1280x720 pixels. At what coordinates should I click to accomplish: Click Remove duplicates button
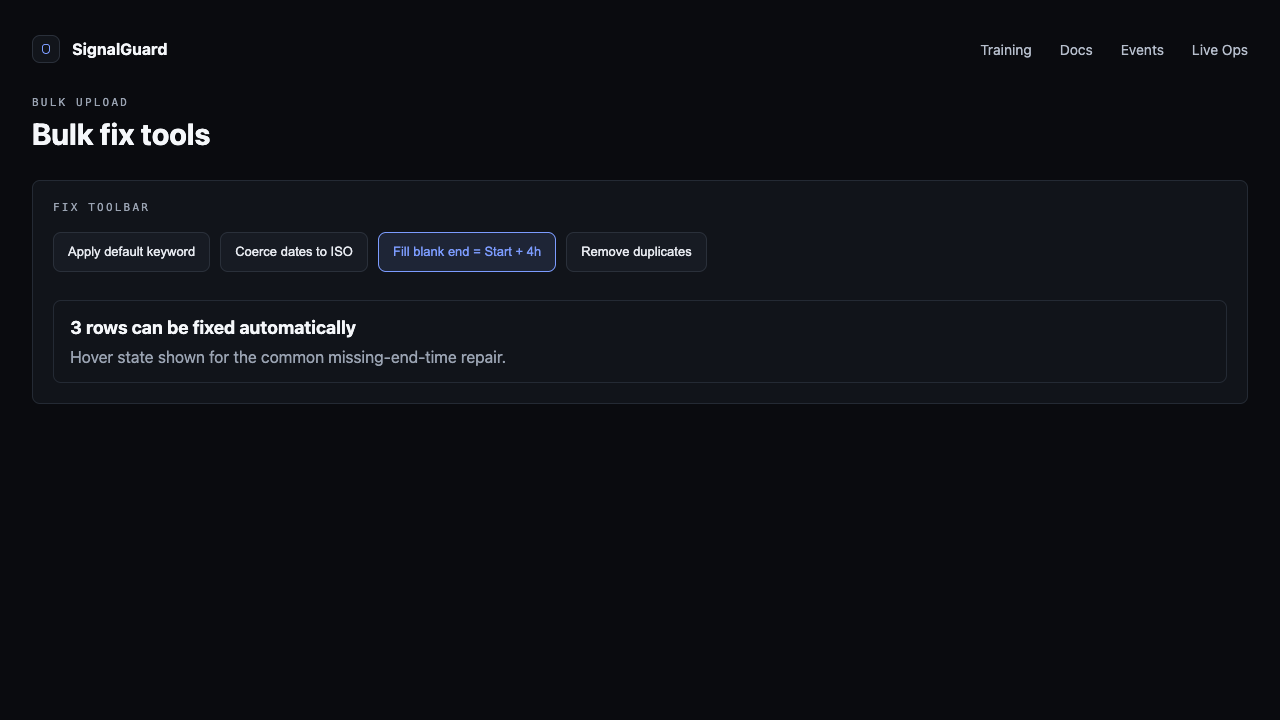tap(636, 252)
